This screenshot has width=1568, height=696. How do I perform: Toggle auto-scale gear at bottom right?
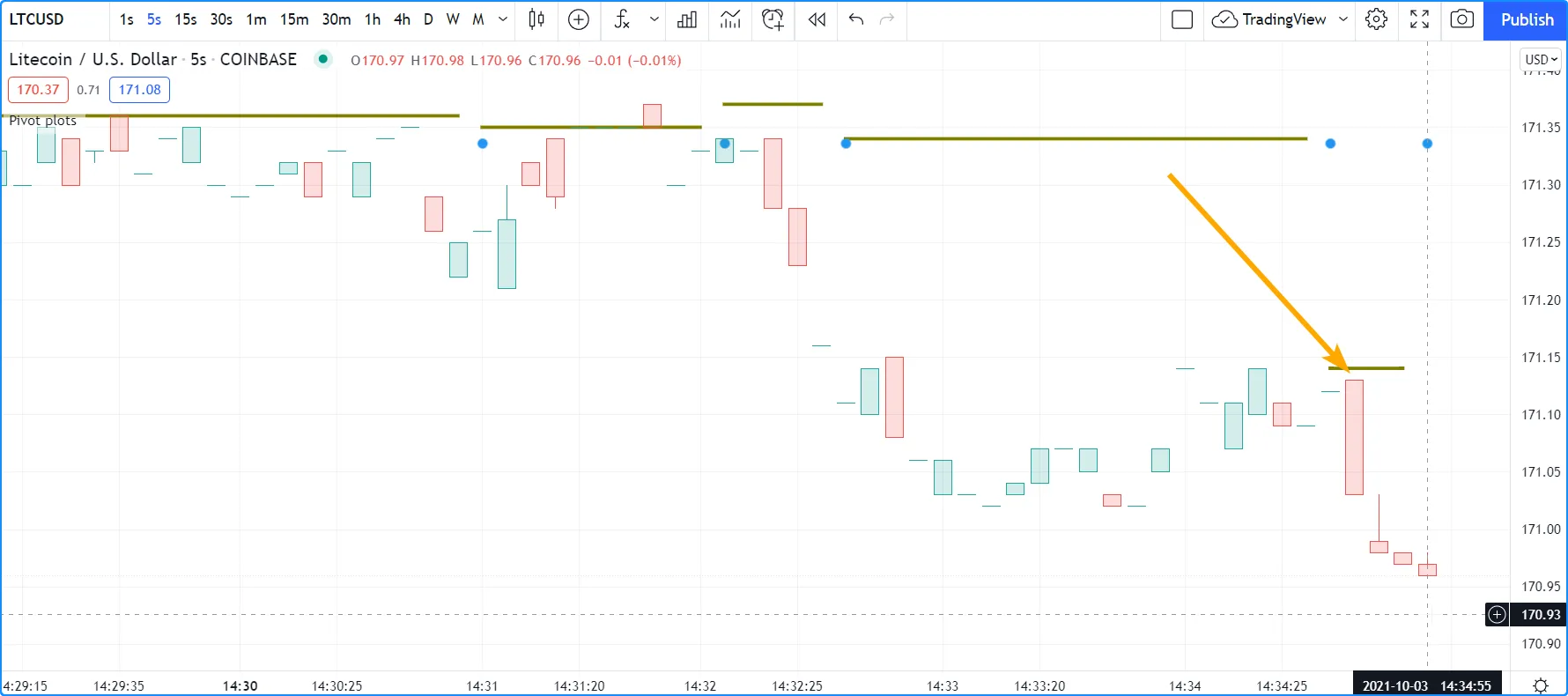click(1540, 685)
